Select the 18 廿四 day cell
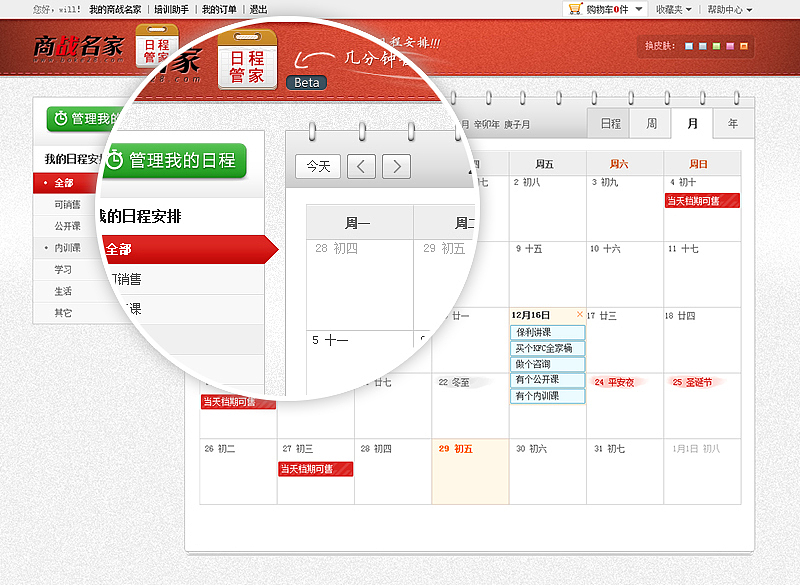Screen dimensions: 800x585 702,340
